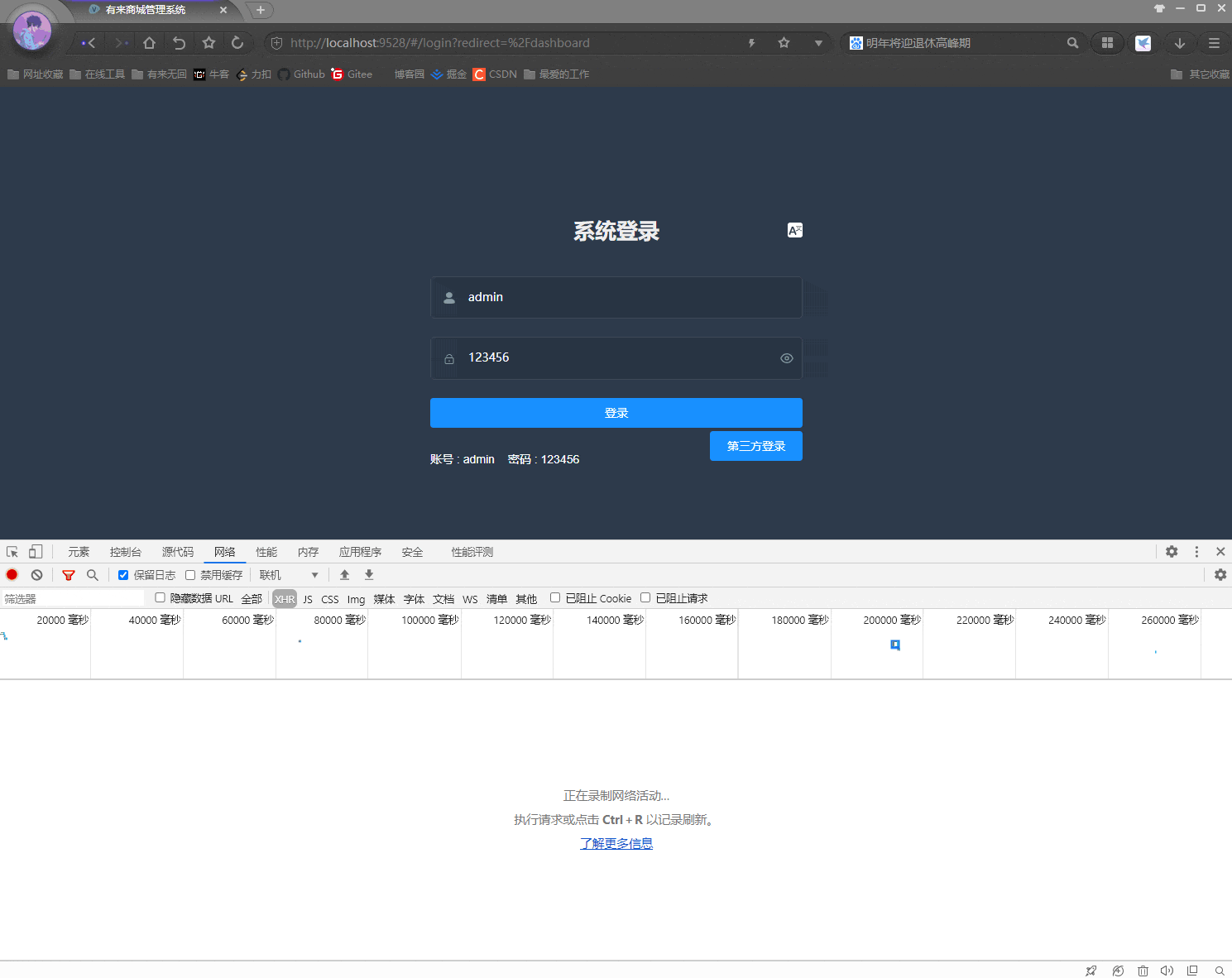Switch to the 控制台 DevTools tab

tap(126, 552)
